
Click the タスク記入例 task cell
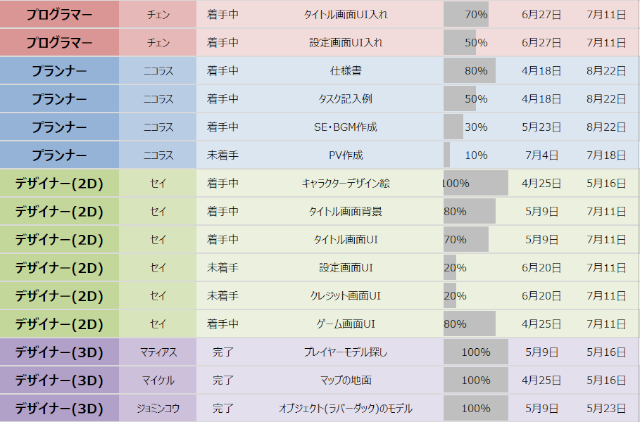(x=344, y=99)
